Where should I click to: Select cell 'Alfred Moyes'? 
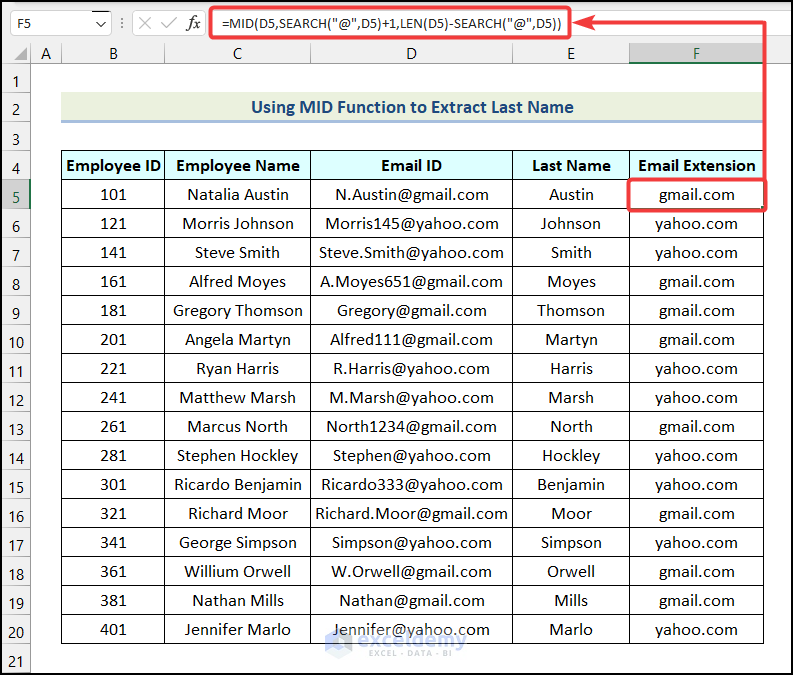click(x=237, y=282)
